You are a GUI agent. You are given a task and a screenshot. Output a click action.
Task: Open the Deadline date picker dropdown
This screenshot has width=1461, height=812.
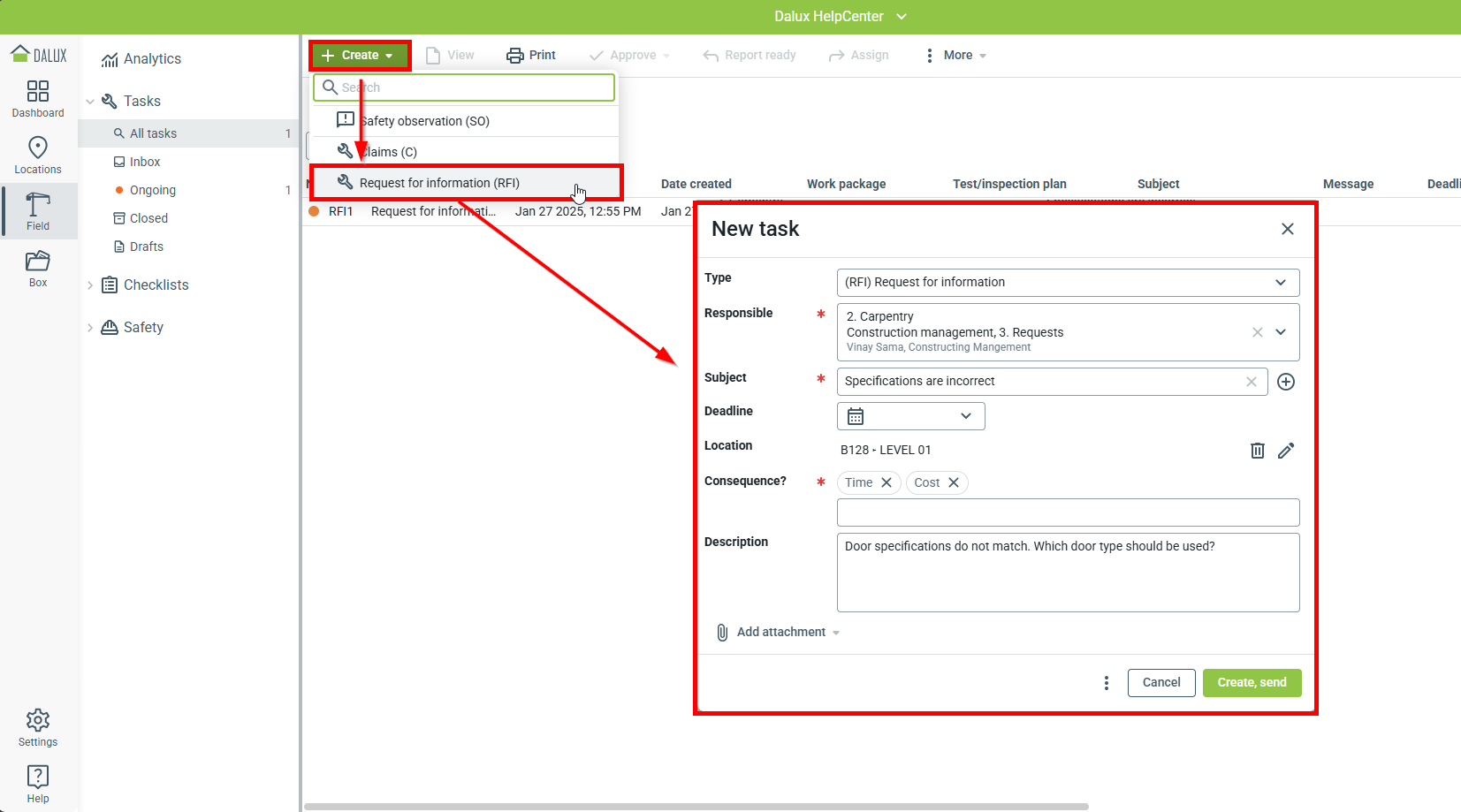coord(910,416)
